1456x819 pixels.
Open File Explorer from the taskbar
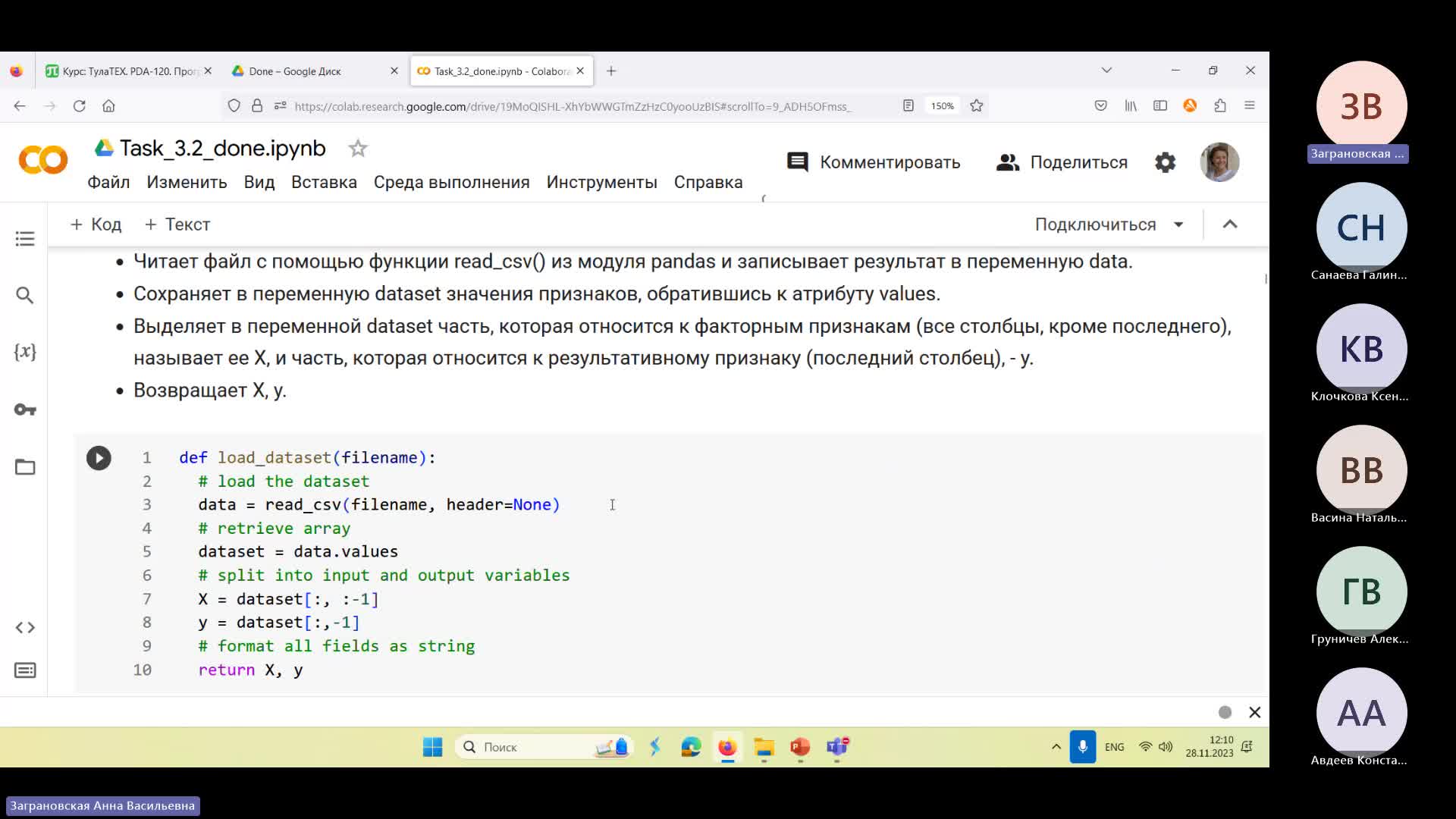tap(764, 747)
